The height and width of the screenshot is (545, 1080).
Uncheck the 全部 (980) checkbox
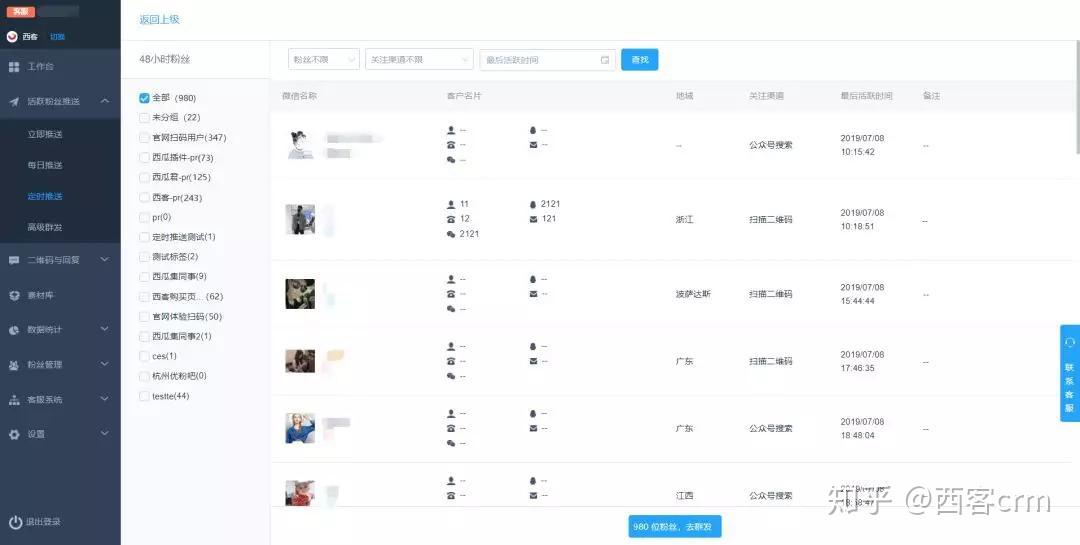point(144,98)
